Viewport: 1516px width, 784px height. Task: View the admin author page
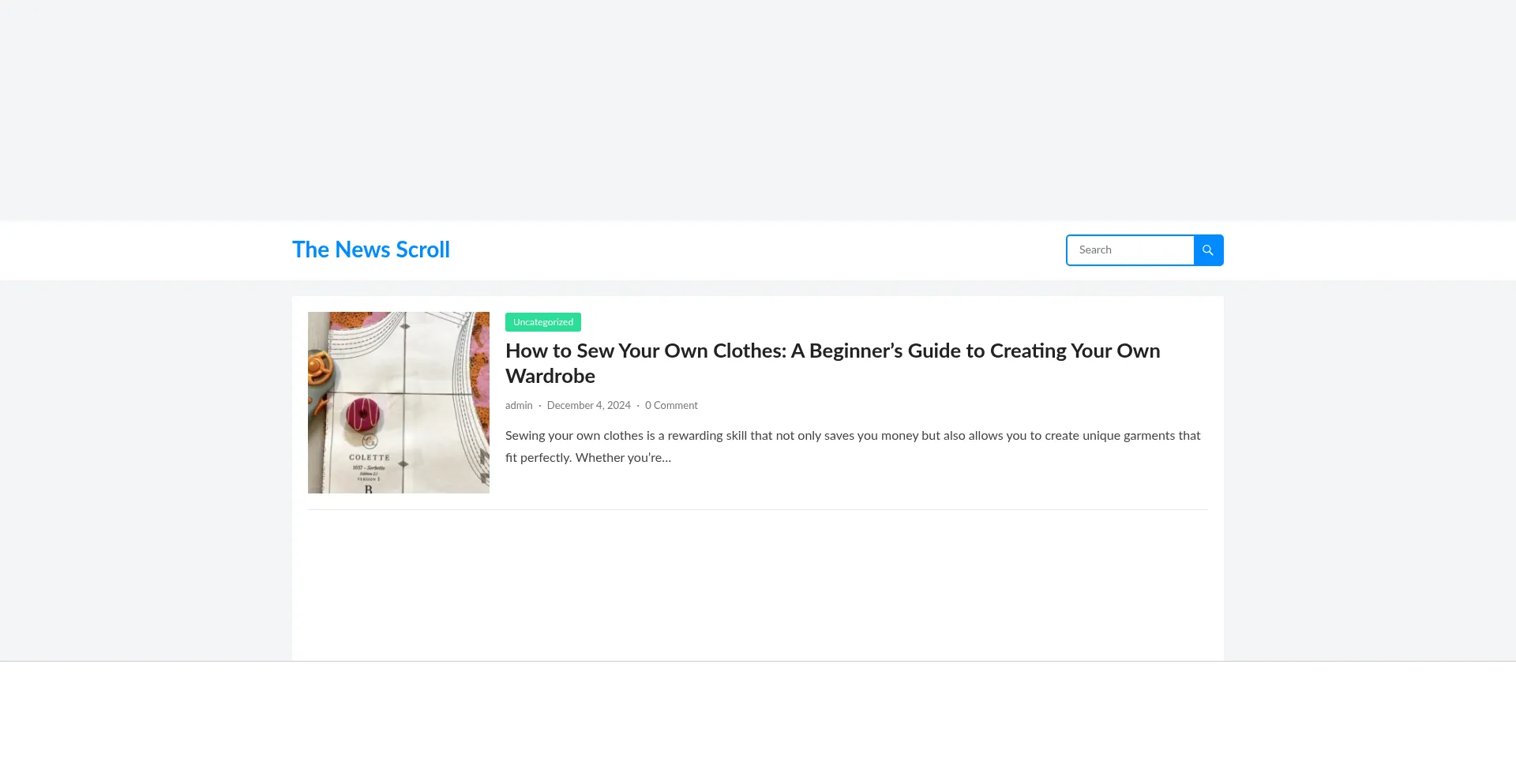[x=519, y=406]
